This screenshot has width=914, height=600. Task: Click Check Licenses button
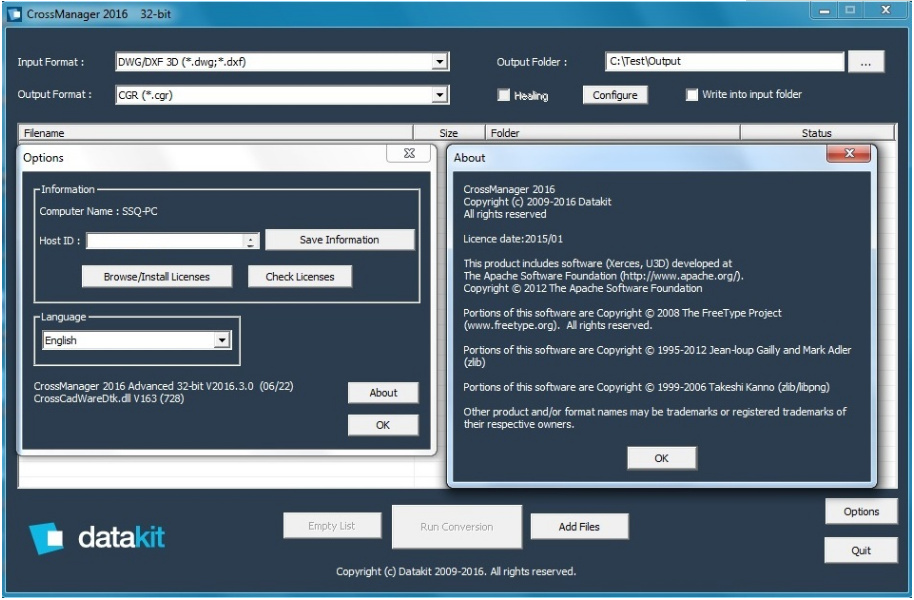coord(300,276)
